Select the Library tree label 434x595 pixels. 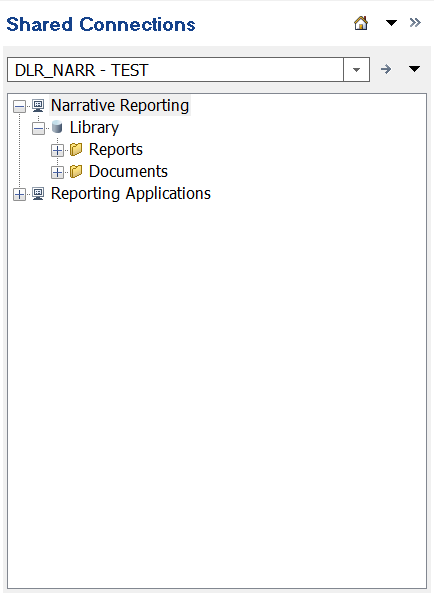click(x=94, y=128)
